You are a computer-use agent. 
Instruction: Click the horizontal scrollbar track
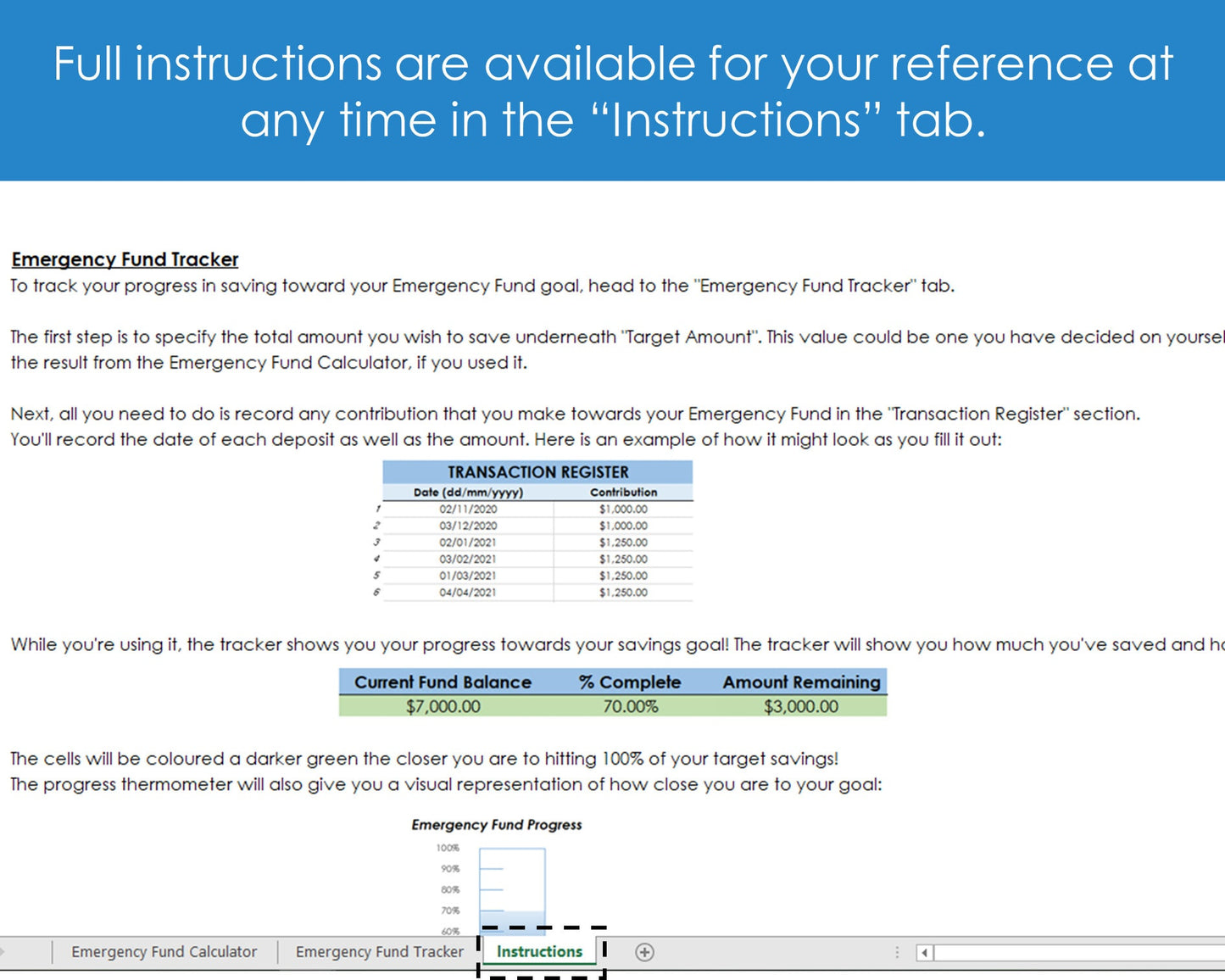pyautogui.click(x=1077, y=953)
